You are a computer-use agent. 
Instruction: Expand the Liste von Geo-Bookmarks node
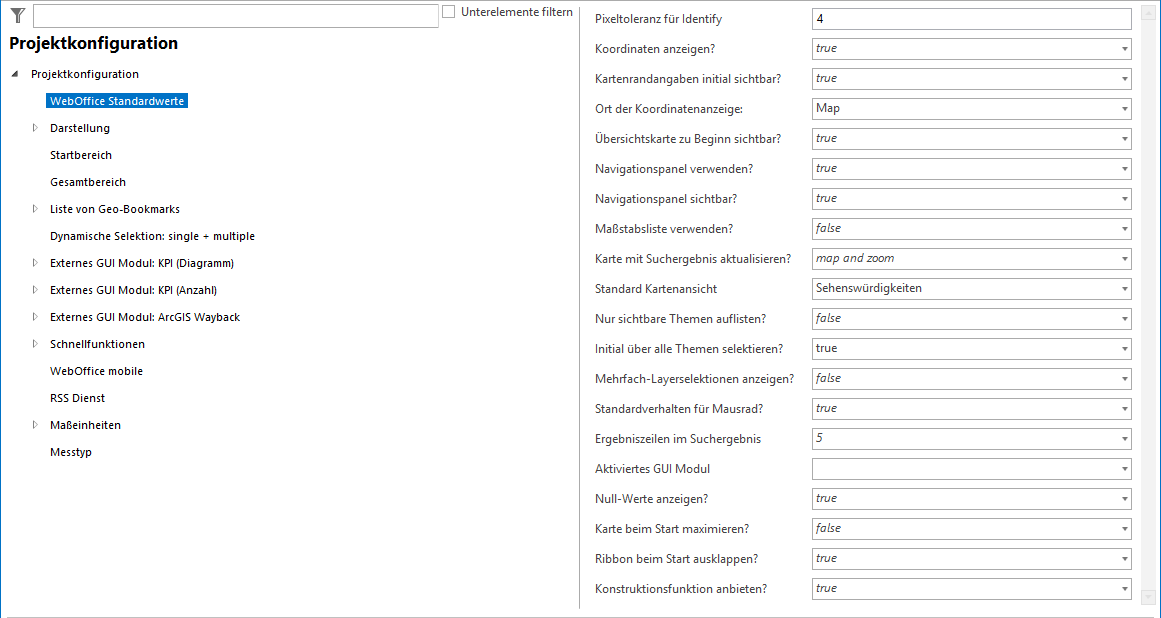35,209
